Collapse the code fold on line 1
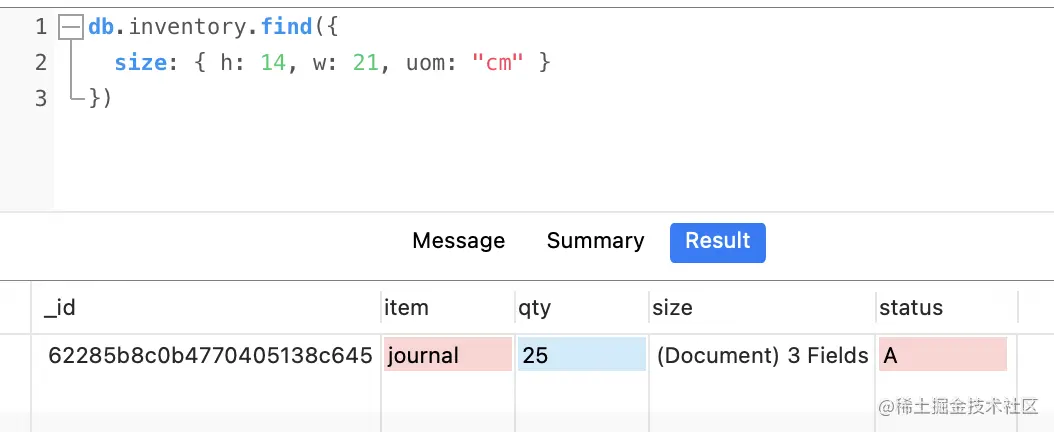This screenshot has width=1054, height=432. point(70,28)
